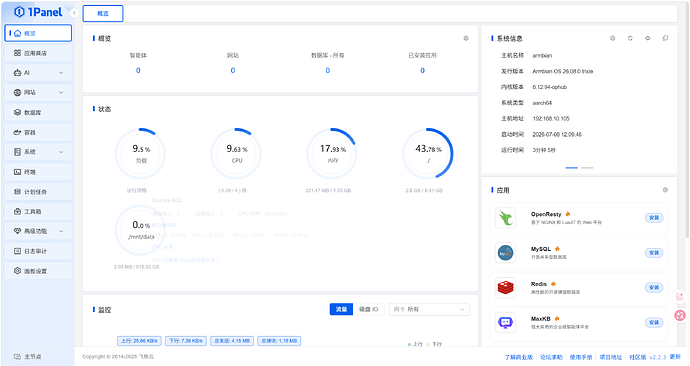Click the 系统信息 copy icon
The height and width of the screenshot is (366, 690).
point(665,38)
